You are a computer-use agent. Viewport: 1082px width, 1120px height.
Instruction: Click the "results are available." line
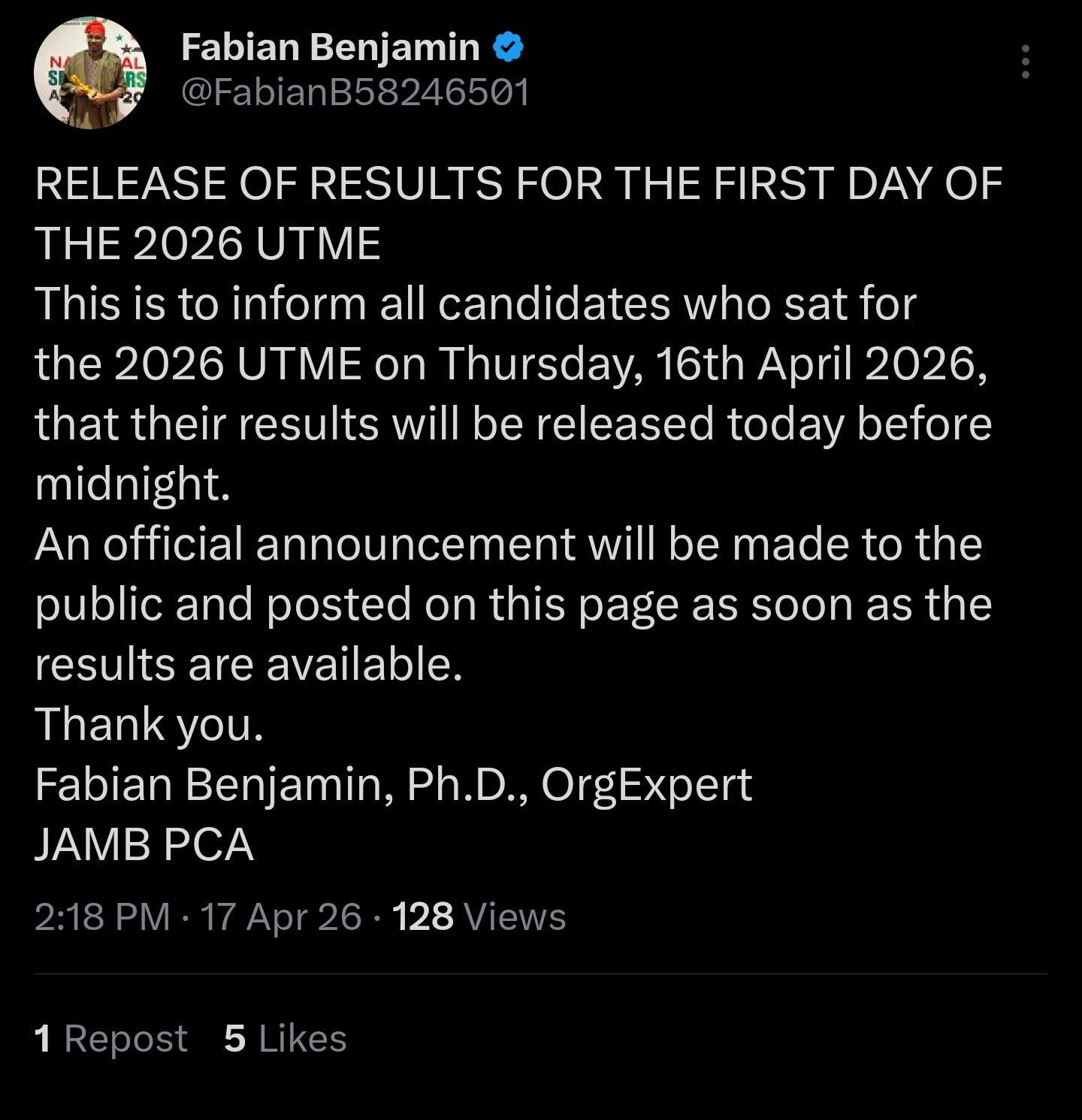248,665
